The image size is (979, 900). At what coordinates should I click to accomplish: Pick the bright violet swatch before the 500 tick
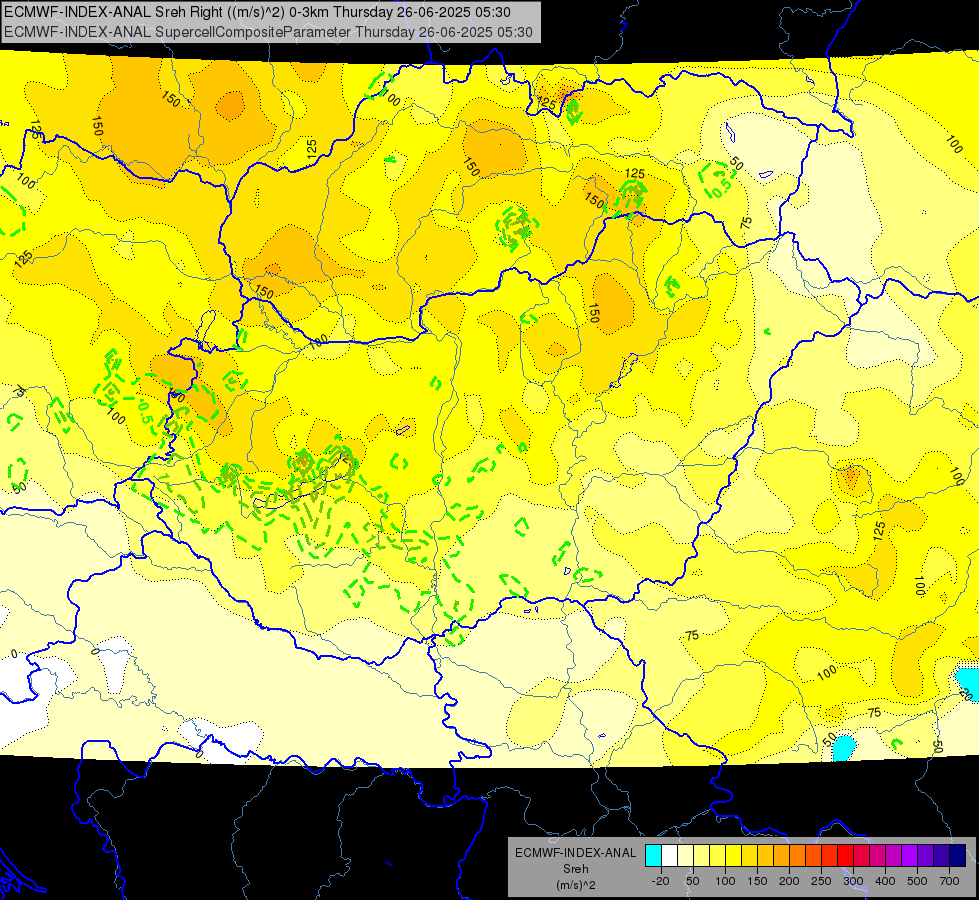pos(910,855)
